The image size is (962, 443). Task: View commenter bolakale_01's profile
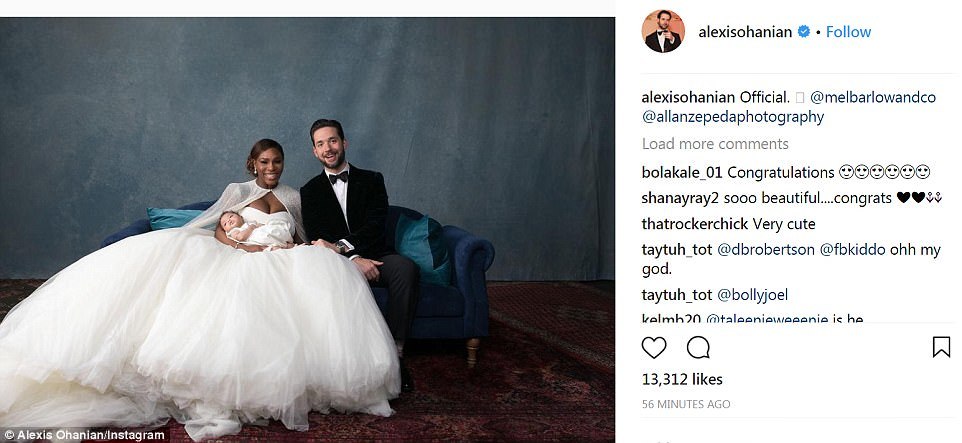pos(682,172)
